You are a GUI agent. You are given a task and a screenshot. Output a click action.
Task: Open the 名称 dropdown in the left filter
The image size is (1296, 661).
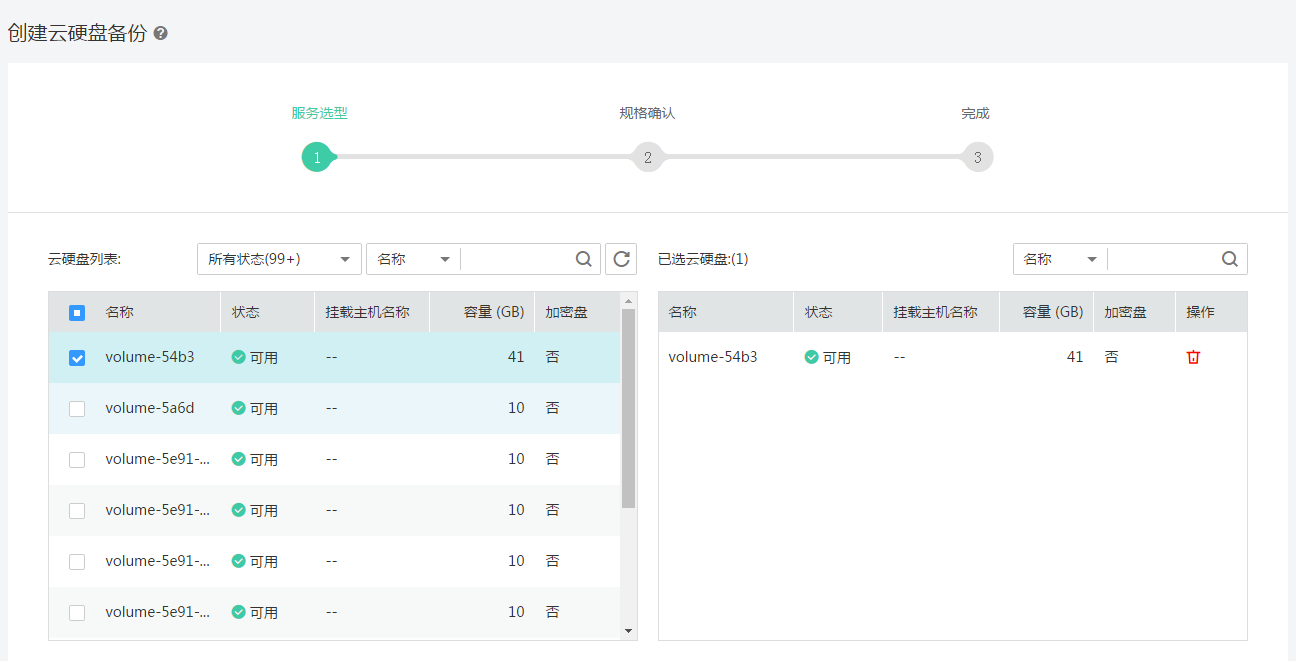412,258
